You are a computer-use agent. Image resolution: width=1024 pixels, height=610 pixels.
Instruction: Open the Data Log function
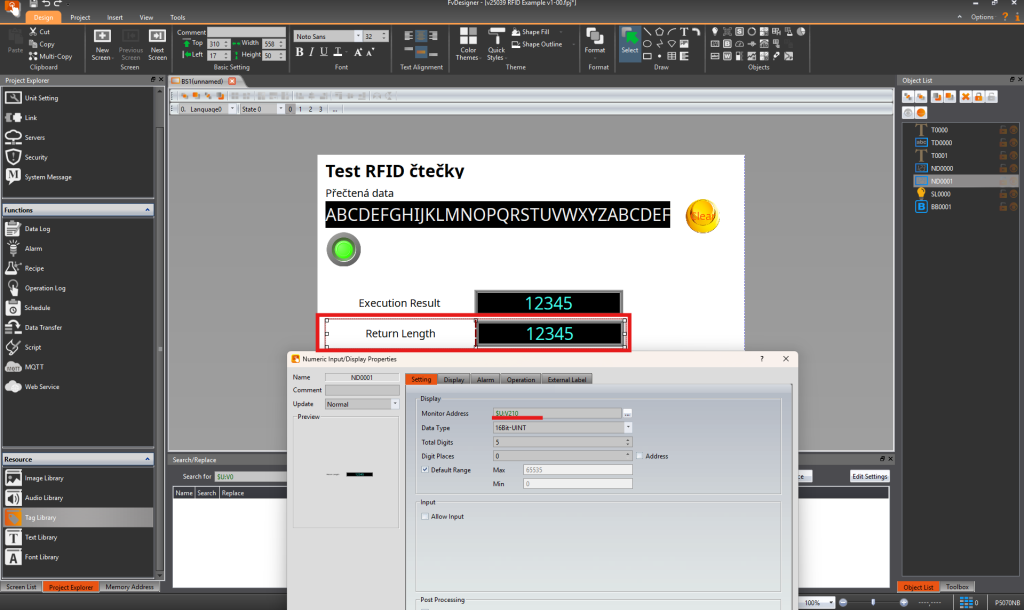click(37, 229)
